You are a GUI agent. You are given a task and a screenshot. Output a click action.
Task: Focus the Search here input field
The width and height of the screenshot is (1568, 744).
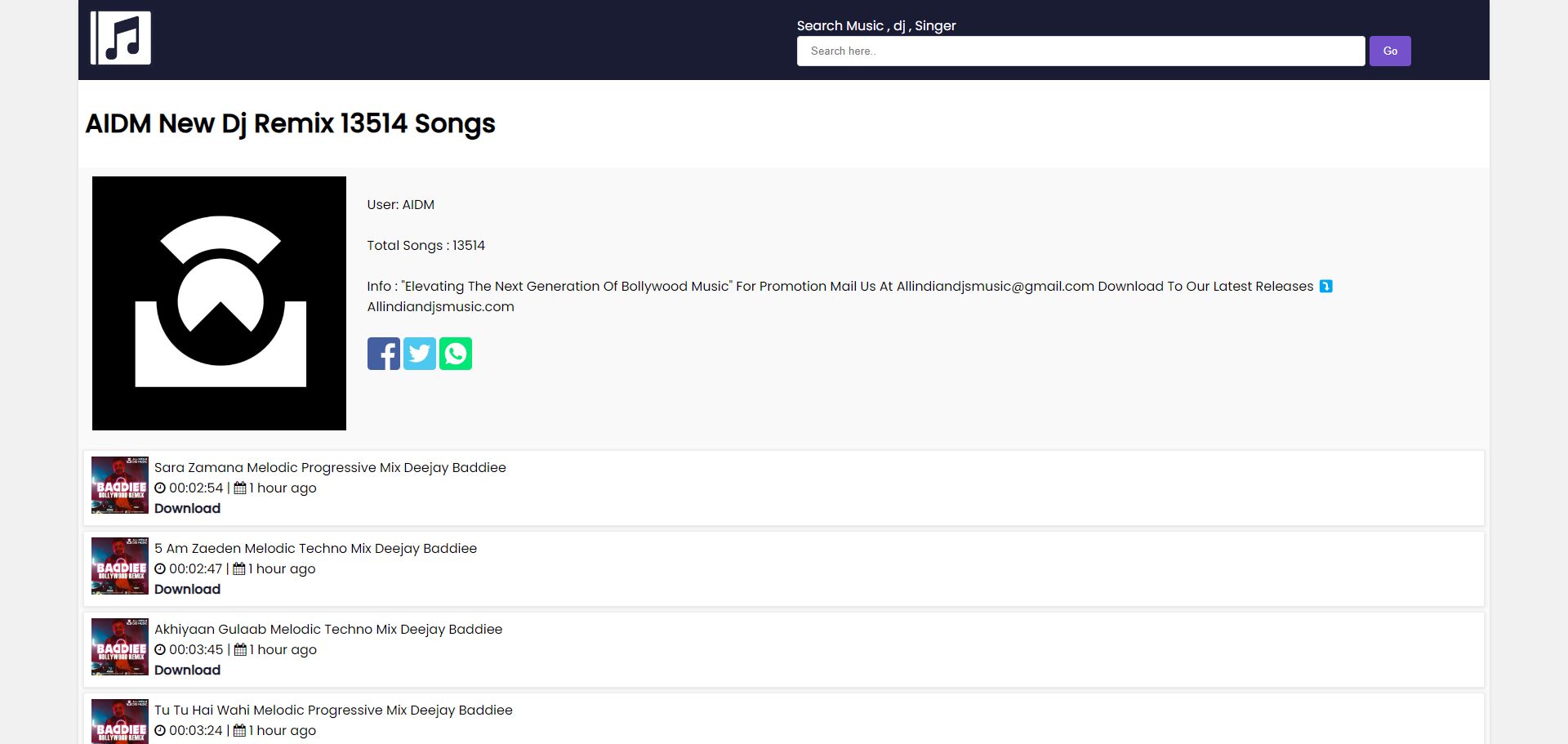1080,51
